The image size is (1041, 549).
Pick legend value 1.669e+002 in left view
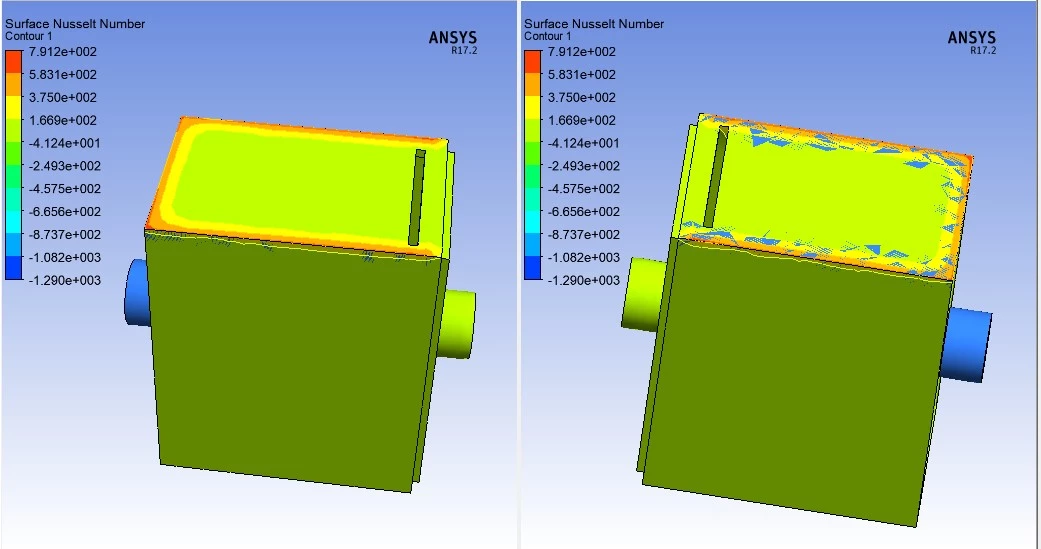tap(62, 120)
